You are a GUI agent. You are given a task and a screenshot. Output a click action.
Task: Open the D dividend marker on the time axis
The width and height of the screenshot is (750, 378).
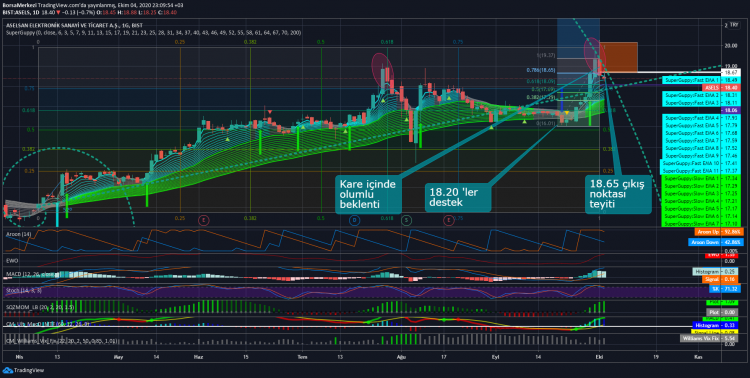[x=354, y=220]
